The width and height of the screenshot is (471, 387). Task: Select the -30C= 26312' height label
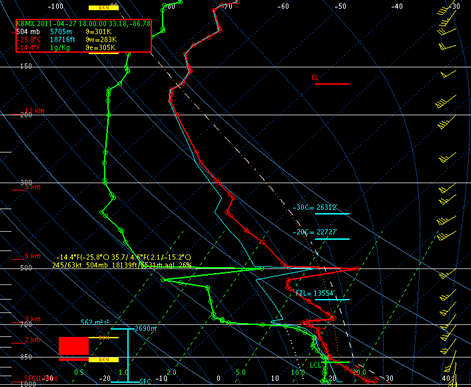[x=315, y=207]
